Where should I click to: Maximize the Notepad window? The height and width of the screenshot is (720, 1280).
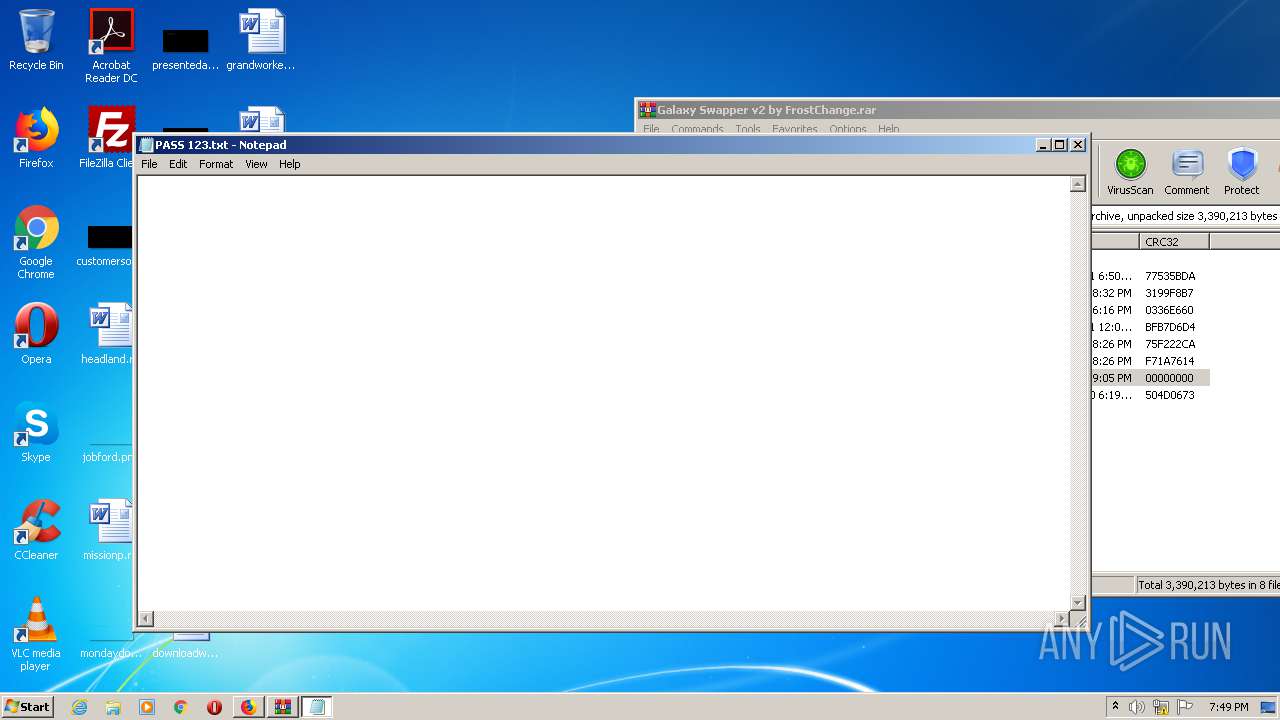(1060, 145)
